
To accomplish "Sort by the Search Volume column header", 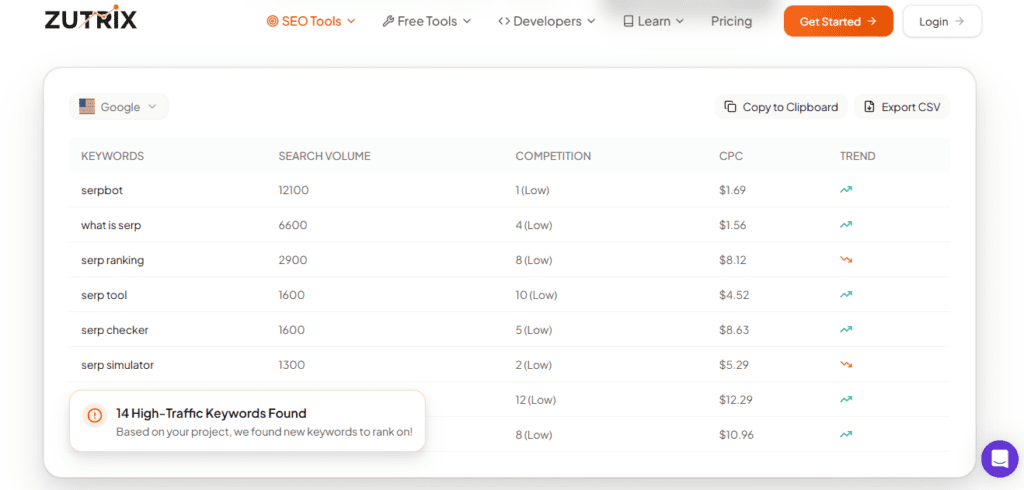I will click(324, 156).
